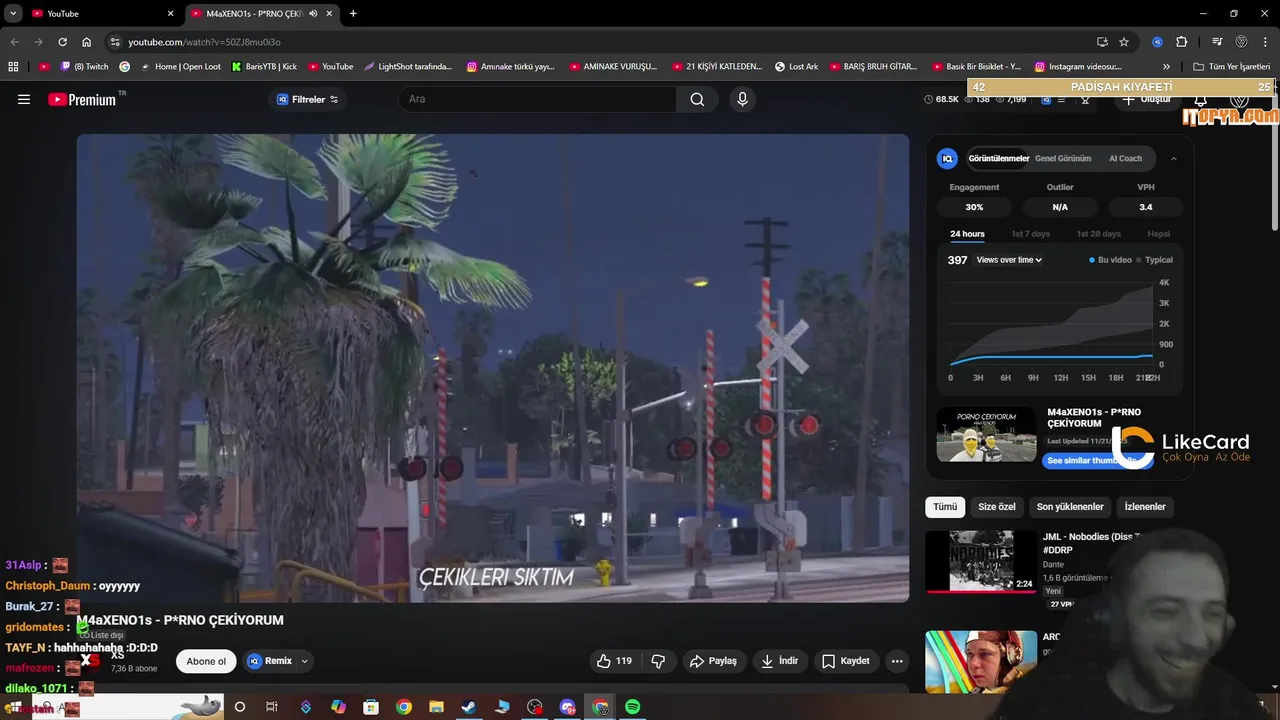
Task: Click into the Ara search field
Action: click(x=537, y=99)
